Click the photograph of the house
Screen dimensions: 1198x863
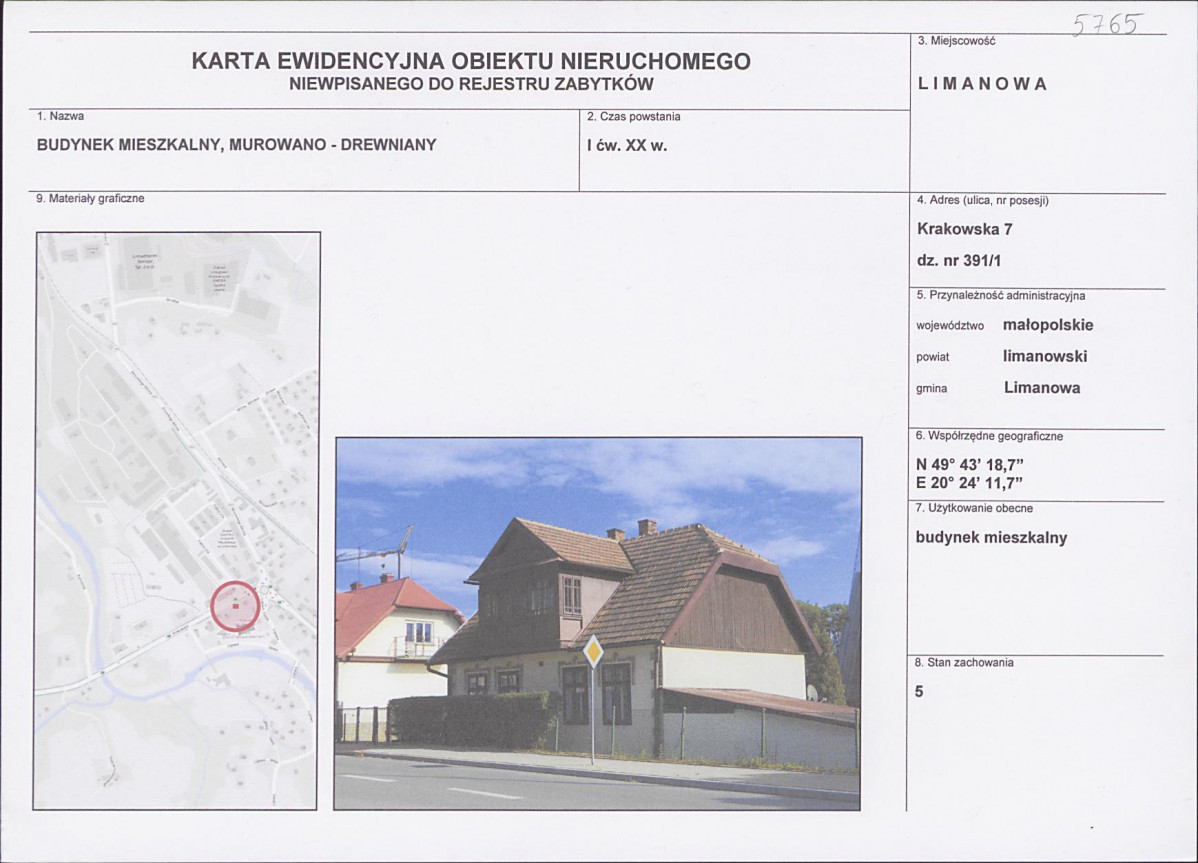click(598, 623)
